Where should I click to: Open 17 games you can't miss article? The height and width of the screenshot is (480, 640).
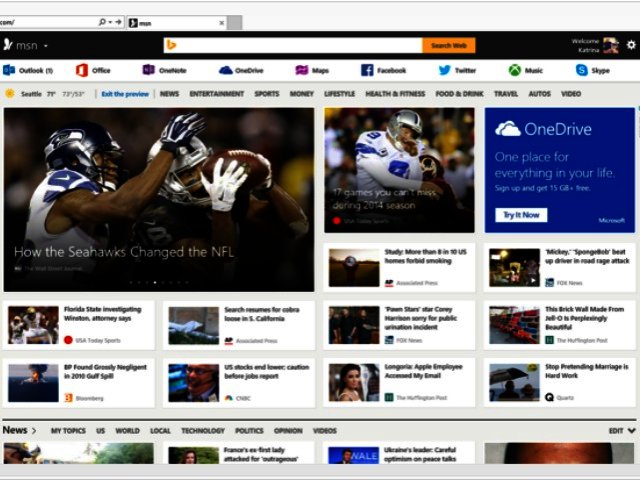399,170
